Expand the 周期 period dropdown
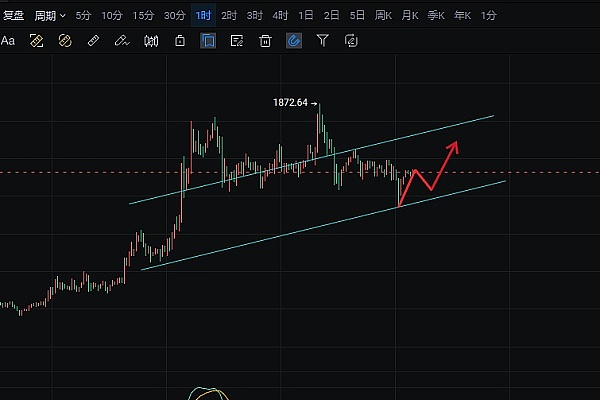The height and width of the screenshot is (400, 600). click(x=45, y=16)
